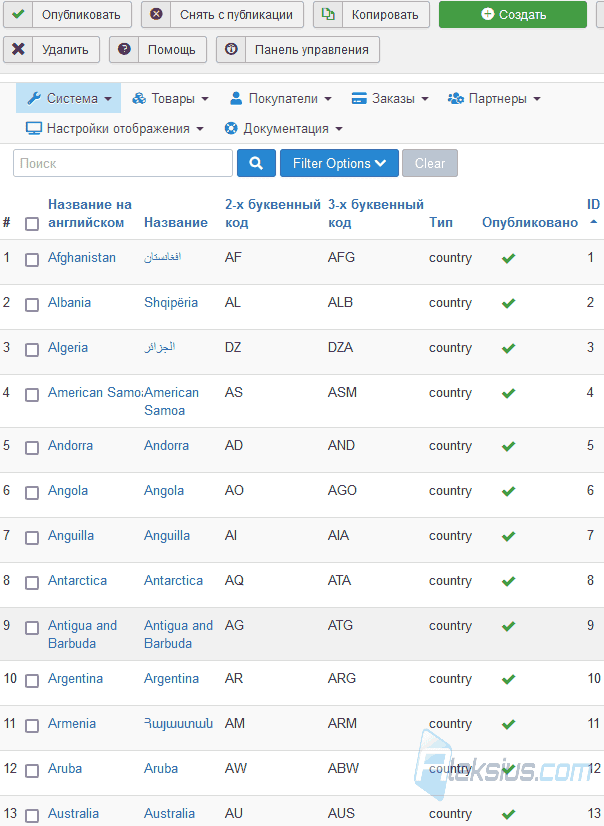This screenshot has height=826, width=604.
Task: Open the Система menu
Action: coord(69,98)
